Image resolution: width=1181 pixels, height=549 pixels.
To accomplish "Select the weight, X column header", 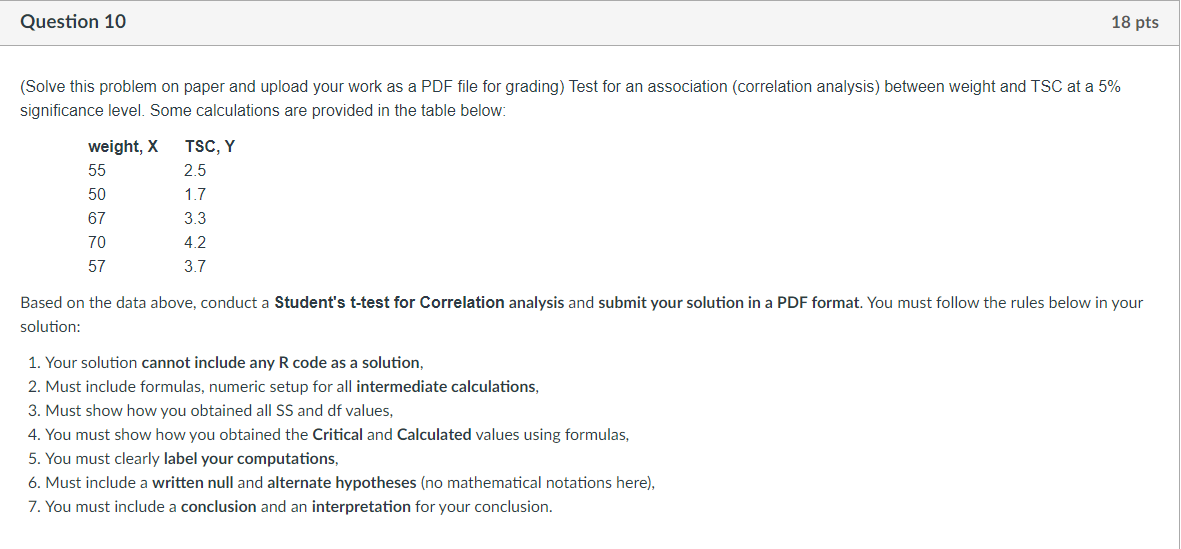I will coord(123,147).
